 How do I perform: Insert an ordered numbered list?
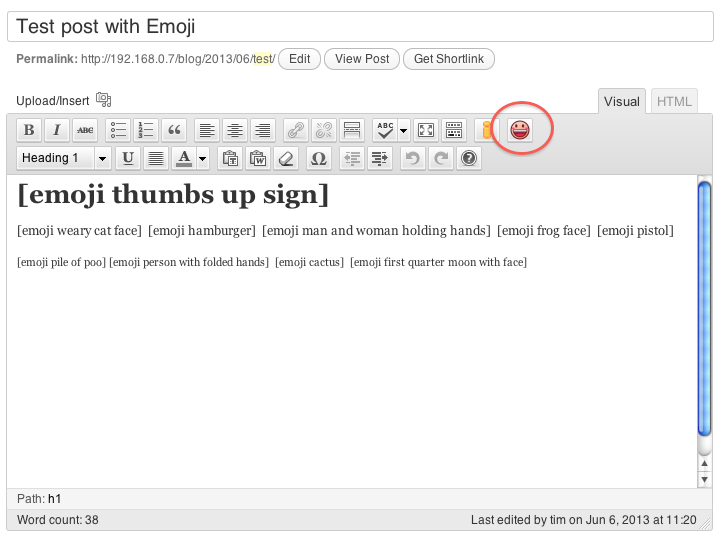point(146,130)
